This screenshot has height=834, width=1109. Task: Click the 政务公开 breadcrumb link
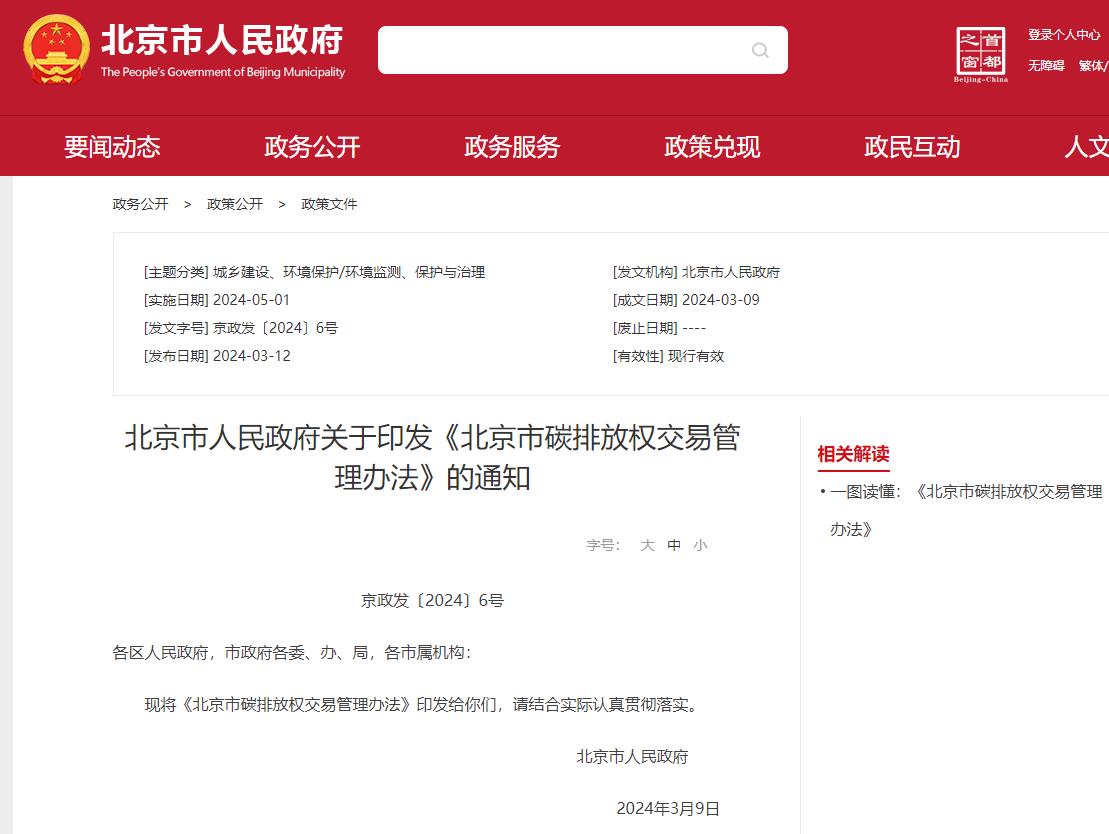(140, 204)
